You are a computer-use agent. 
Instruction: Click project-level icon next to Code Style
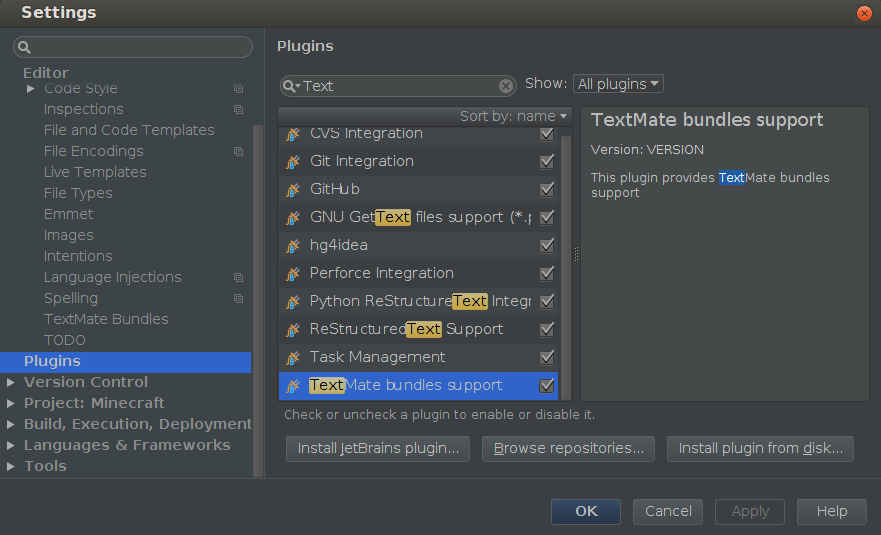[x=239, y=89]
